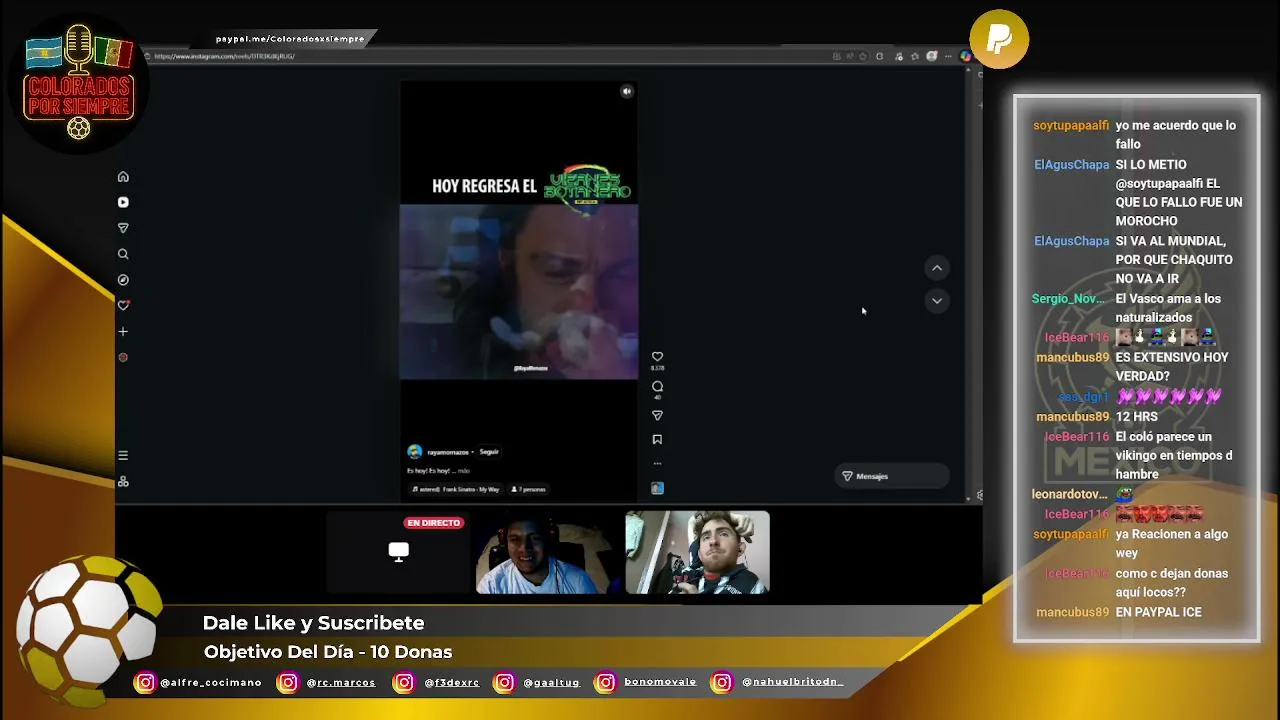The image size is (1280, 720).
Task: Open rayamomazos username link
Action: pyautogui.click(x=448, y=452)
